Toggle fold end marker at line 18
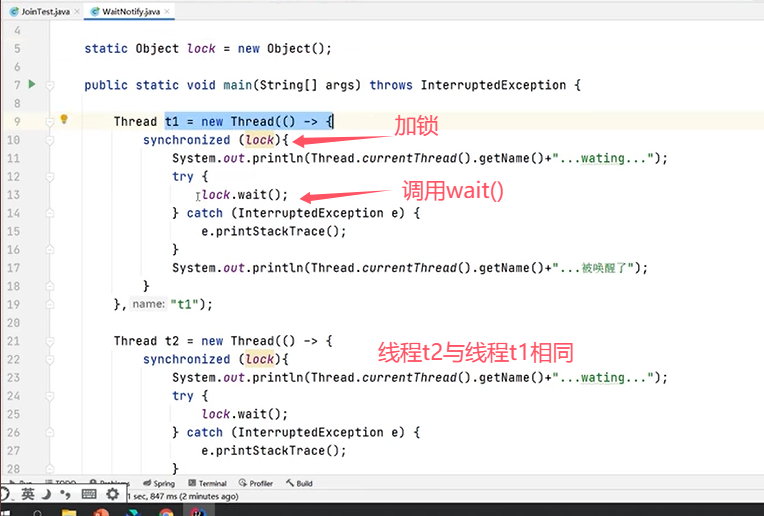Screen dimensions: 764x516 coord(50,286)
